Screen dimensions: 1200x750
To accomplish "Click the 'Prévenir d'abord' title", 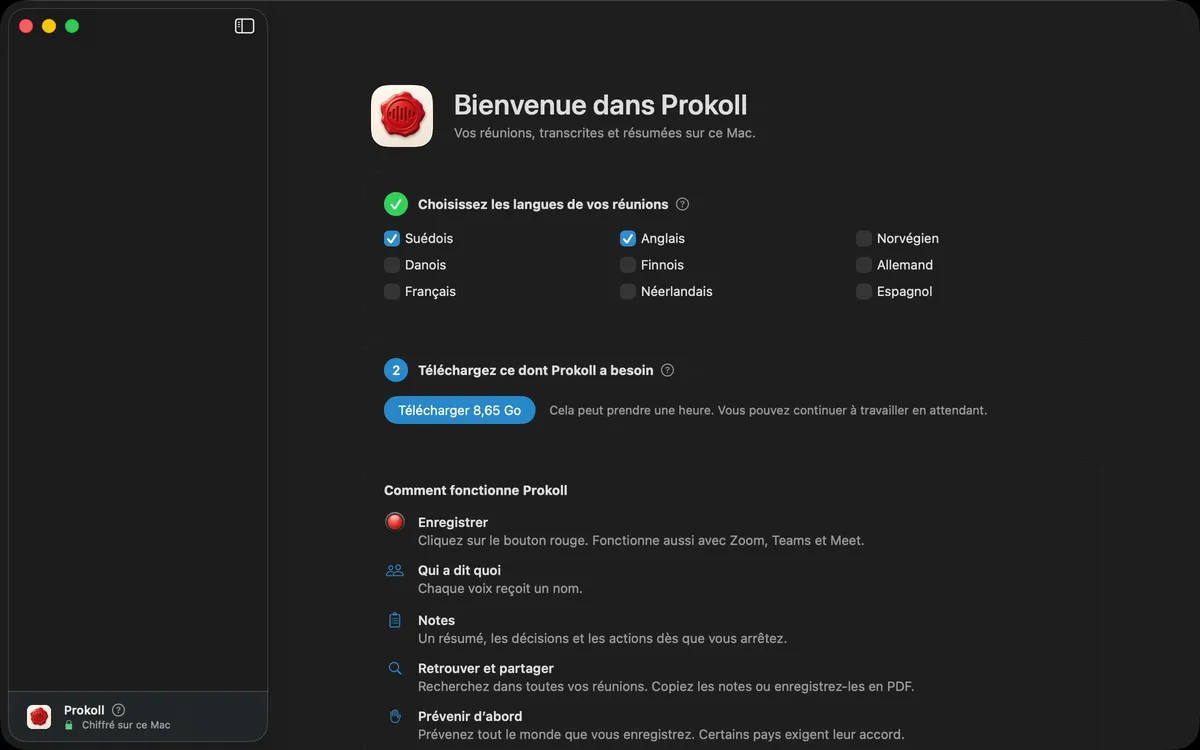I will pos(470,716).
